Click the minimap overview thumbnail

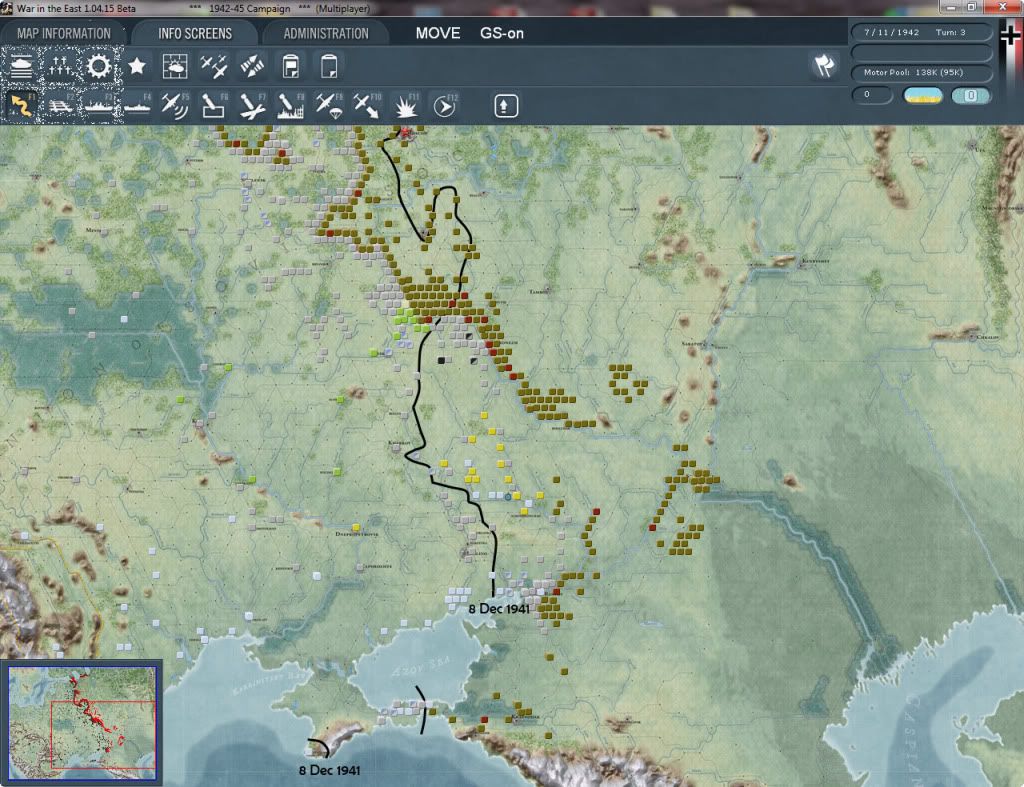click(82, 722)
